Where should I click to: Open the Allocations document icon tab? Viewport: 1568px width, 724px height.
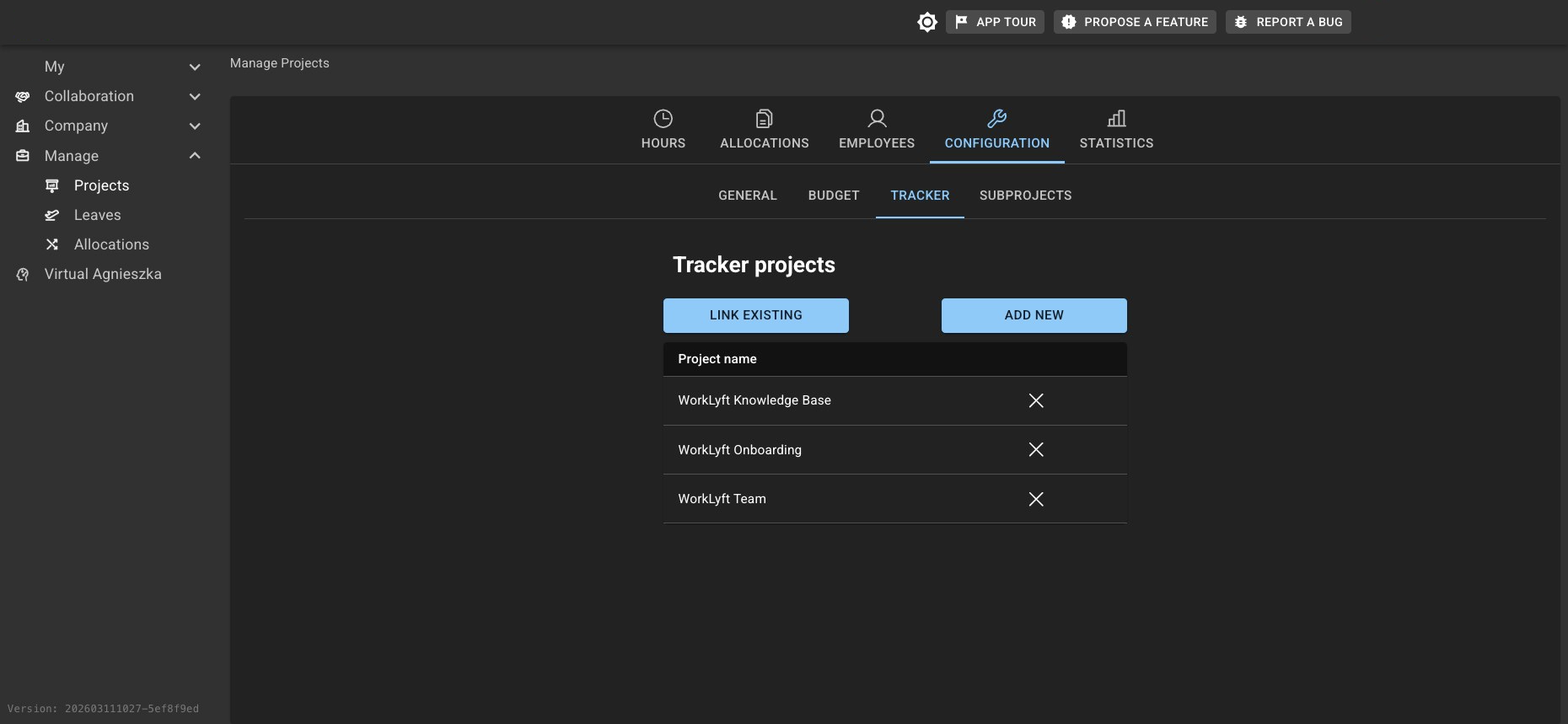pyautogui.click(x=764, y=130)
